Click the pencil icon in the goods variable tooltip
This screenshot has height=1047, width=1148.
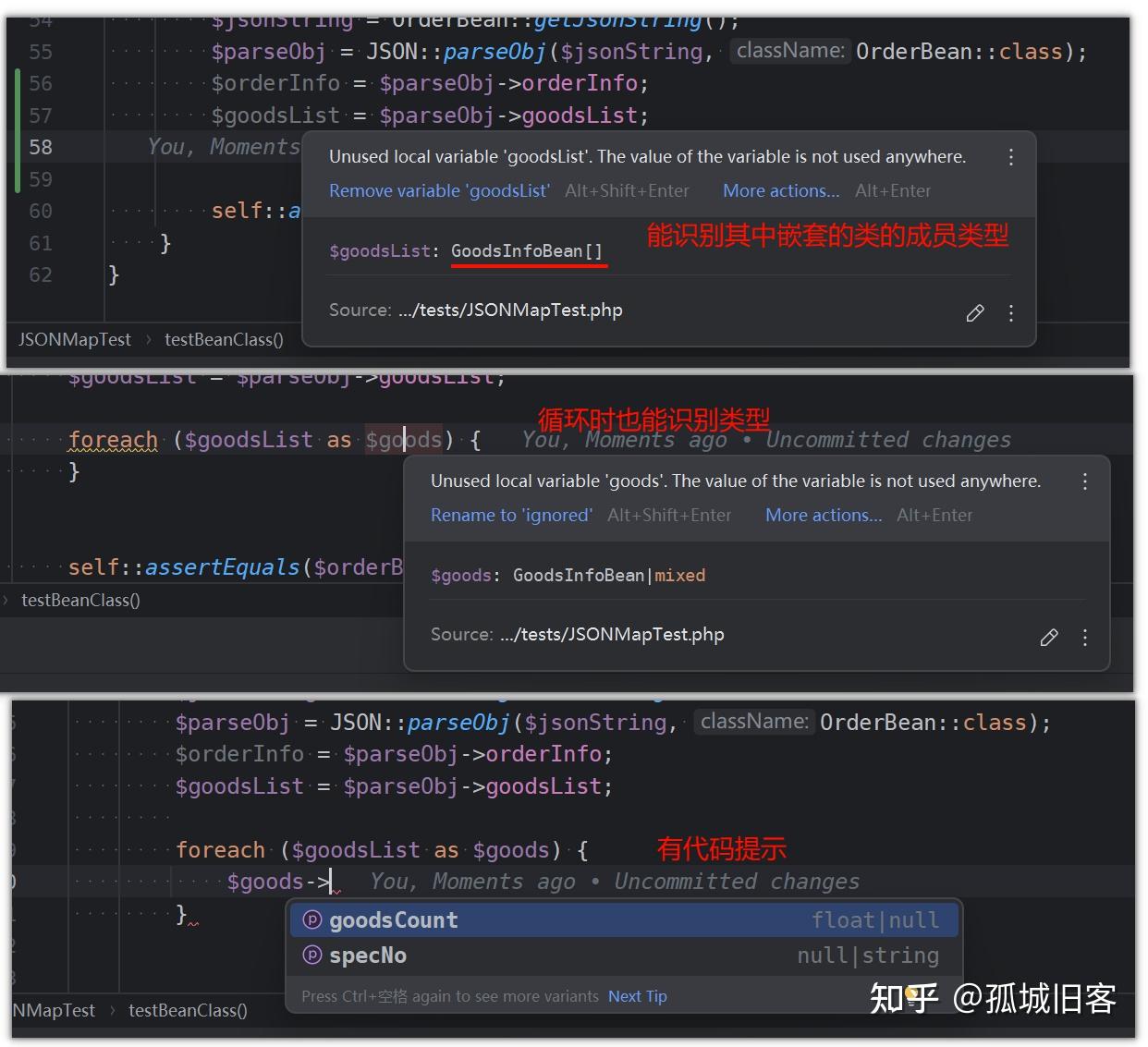1049,638
